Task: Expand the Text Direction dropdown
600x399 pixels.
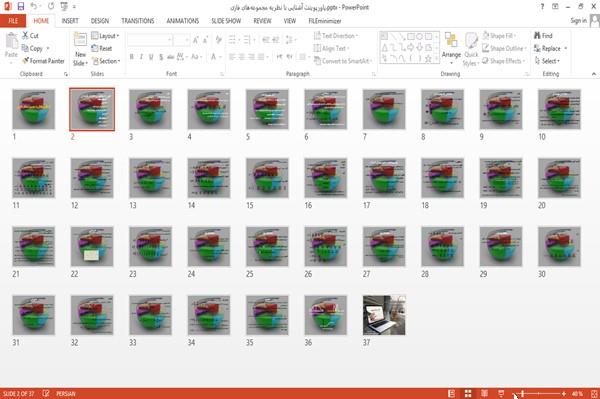Action: (336, 36)
